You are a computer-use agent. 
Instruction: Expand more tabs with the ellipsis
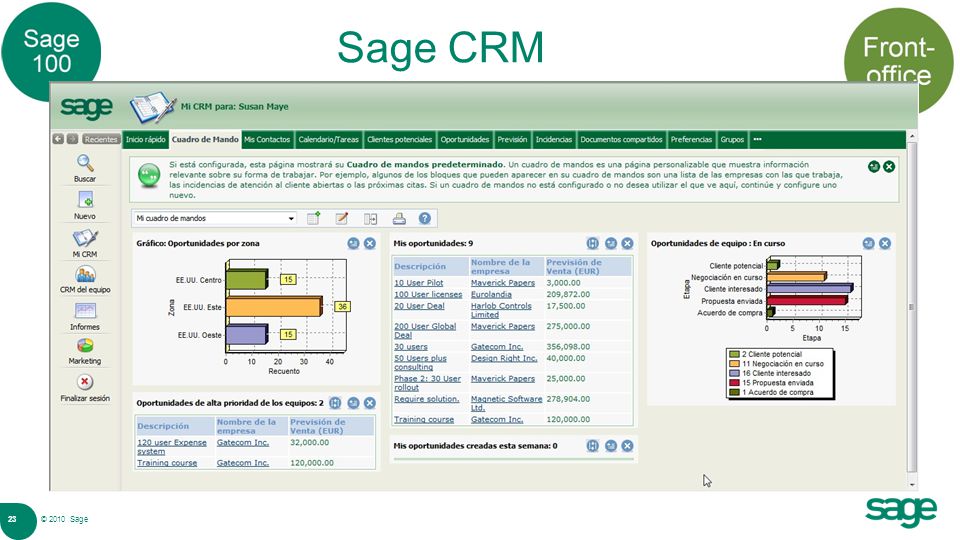click(x=757, y=140)
